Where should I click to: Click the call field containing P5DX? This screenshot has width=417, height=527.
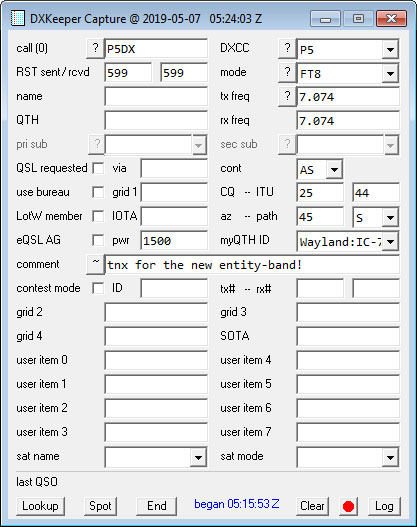(156, 49)
